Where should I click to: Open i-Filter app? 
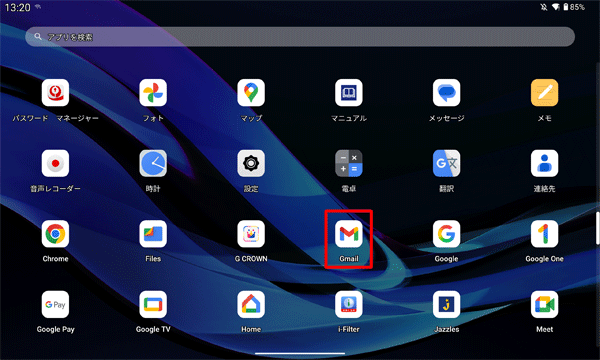[x=349, y=305]
